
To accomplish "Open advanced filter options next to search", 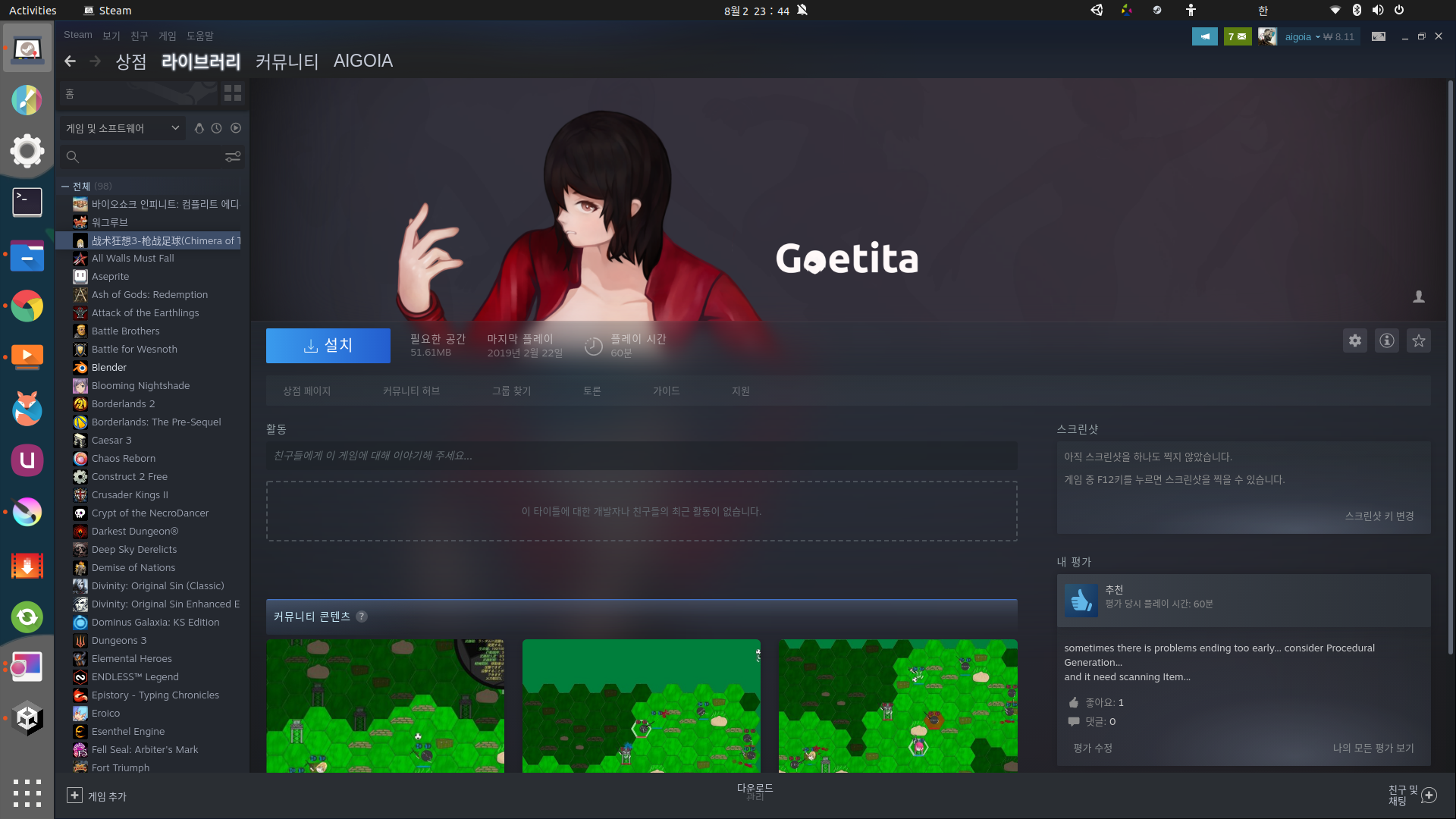I will pos(233,157).
